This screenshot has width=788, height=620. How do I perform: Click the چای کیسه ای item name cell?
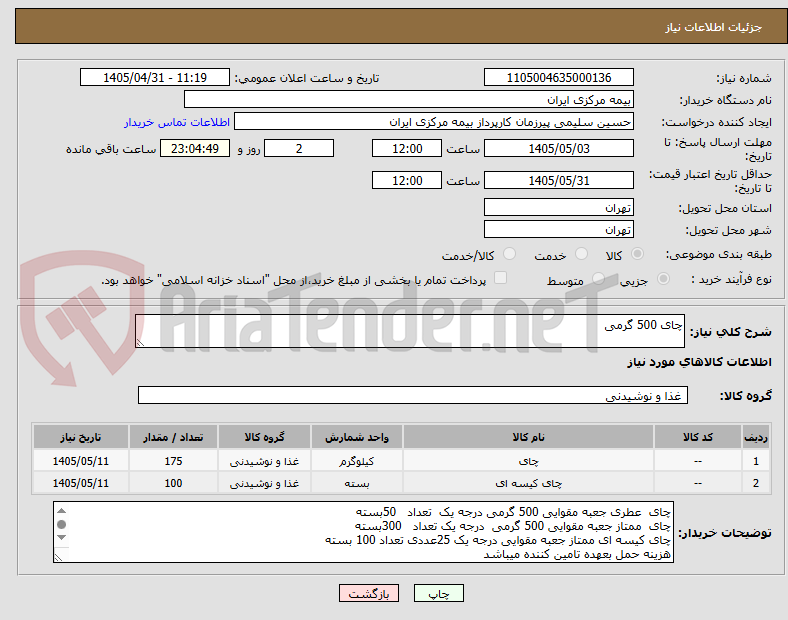coord(528,483)
